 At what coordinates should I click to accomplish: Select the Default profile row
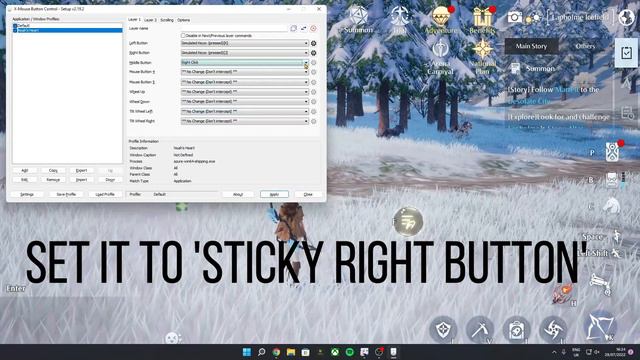click(67, 26)
